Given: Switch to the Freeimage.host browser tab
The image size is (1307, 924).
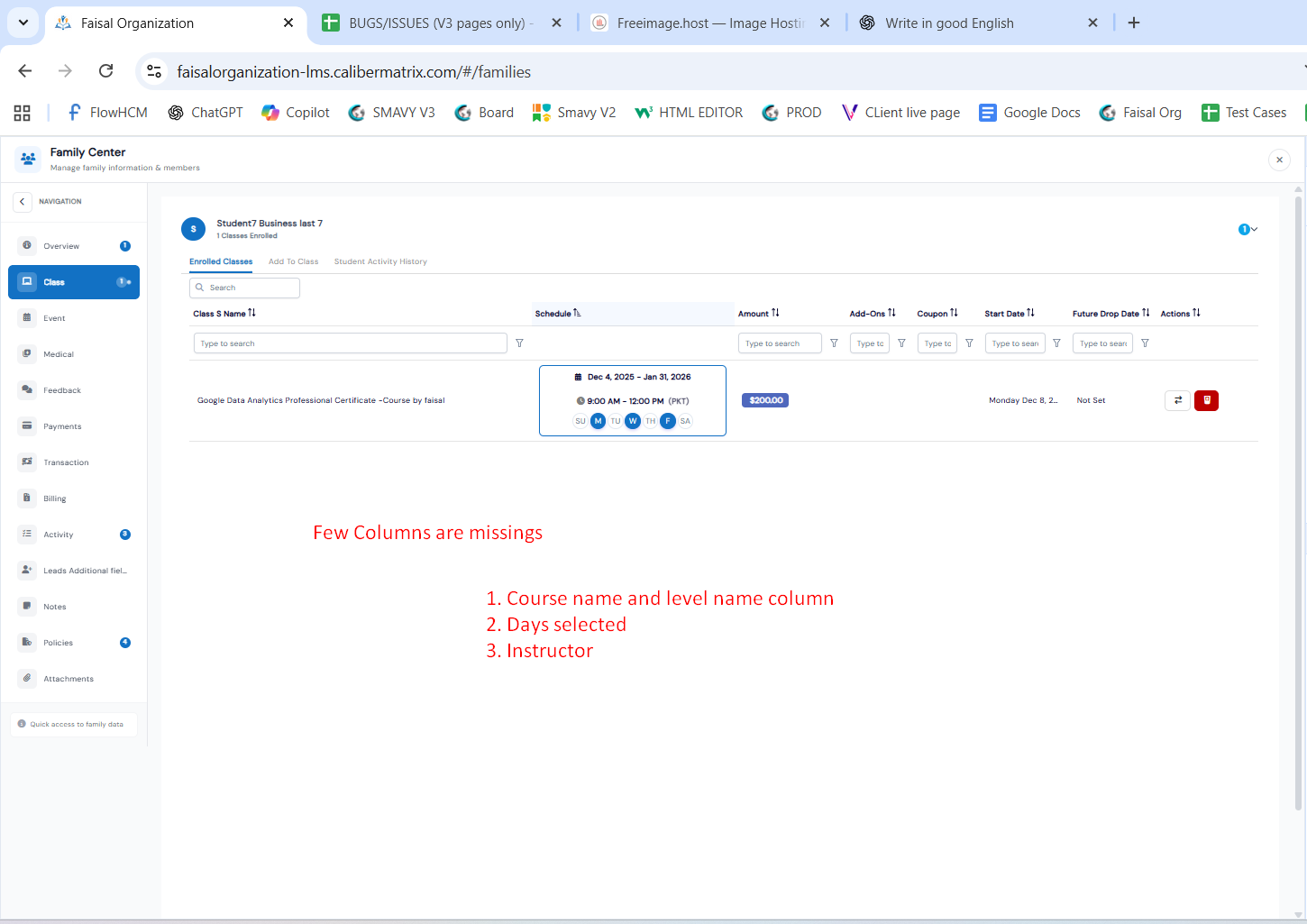Looking at the screenshot, I should tap(711, 23).
